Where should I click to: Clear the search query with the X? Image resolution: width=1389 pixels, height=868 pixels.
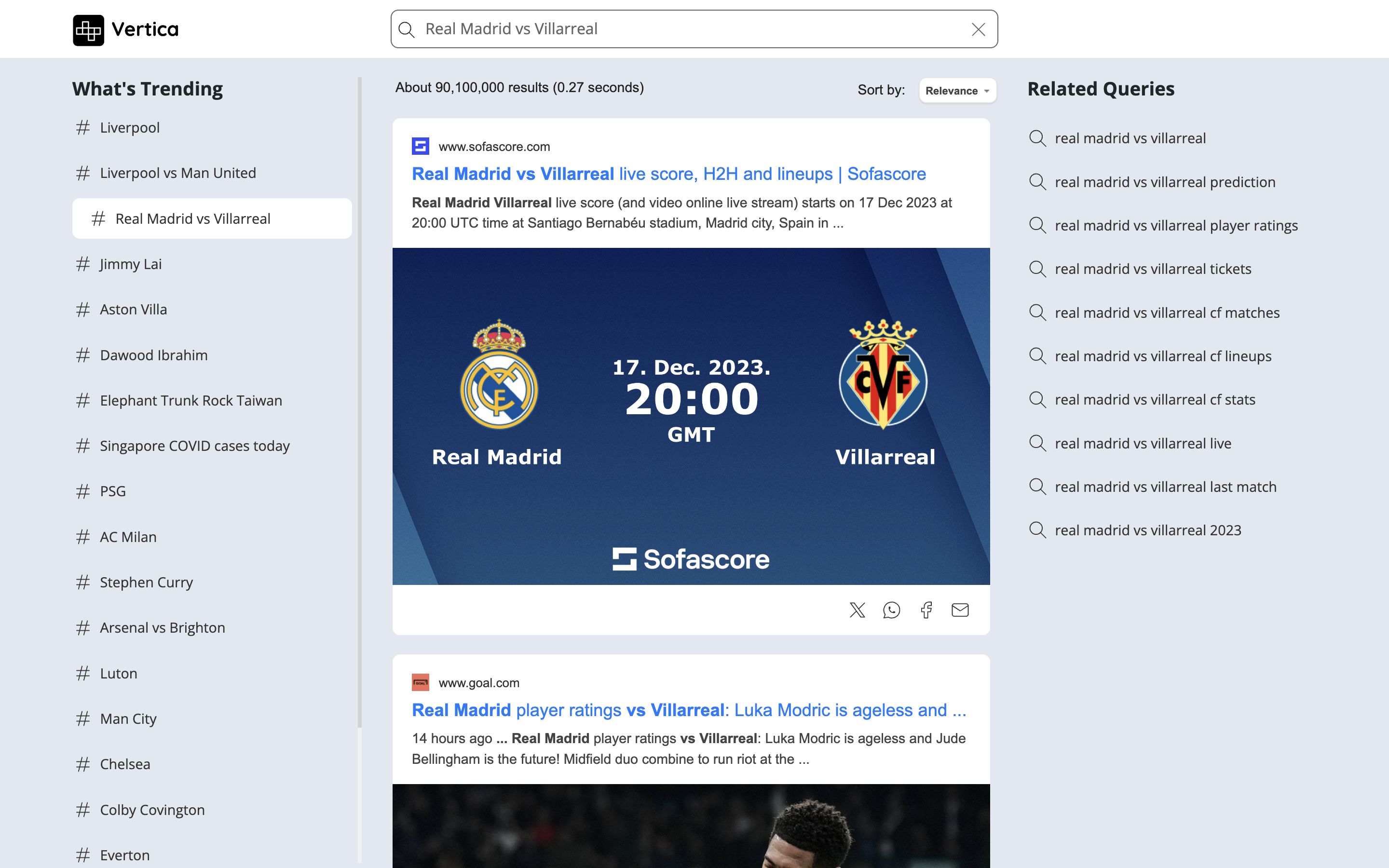(x=978, y=29)
